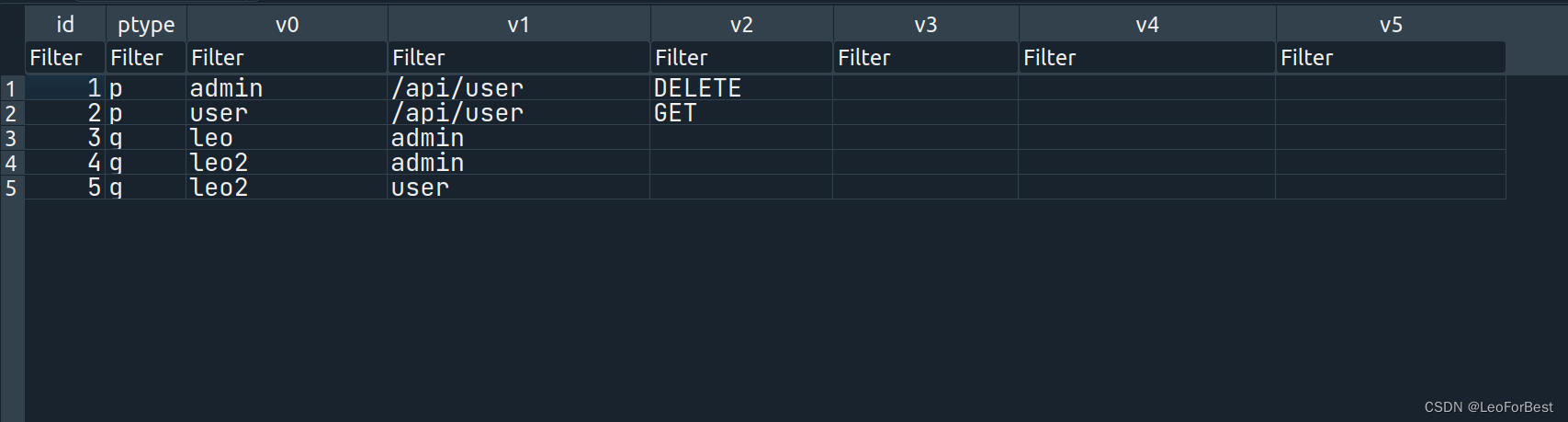The image size is (1568, 422).
Task: Select the v1 column header
Action: click(519, 25)
